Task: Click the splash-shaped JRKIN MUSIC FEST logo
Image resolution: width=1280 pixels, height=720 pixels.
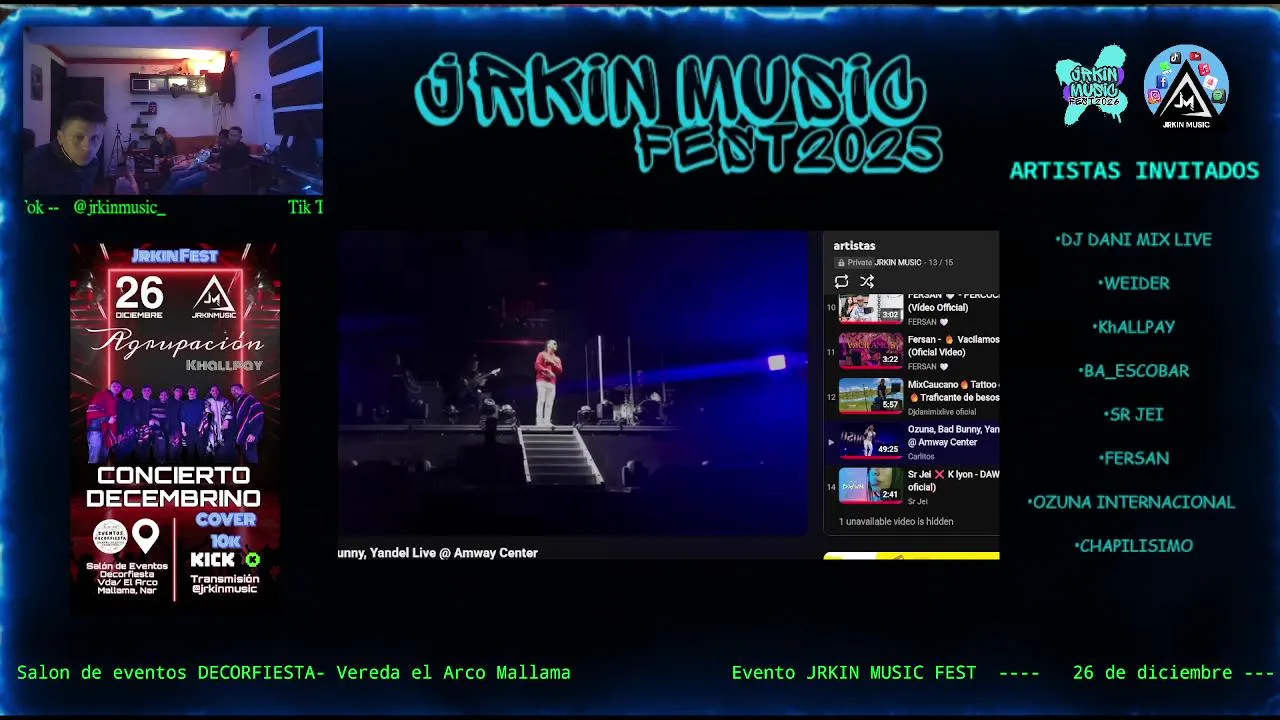Action: [x=1092, y=85]
